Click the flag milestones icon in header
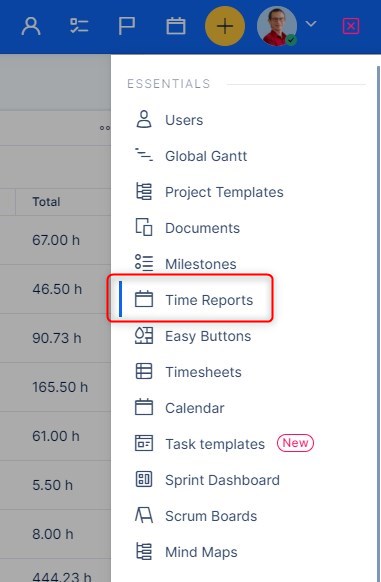 (x=127, y=26)
